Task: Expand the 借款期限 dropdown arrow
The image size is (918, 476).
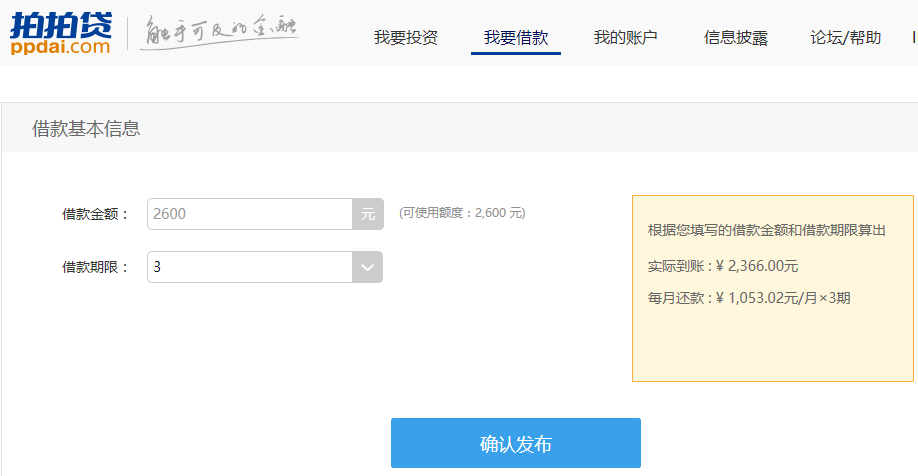Action: 368,267
